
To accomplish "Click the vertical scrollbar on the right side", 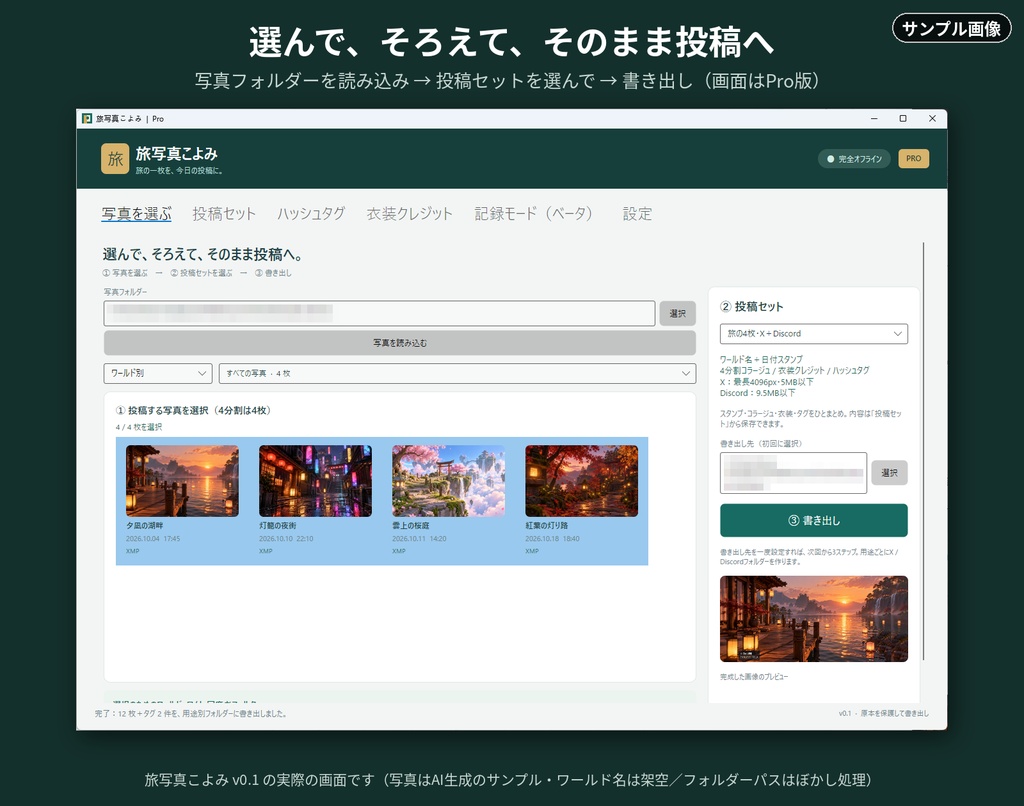I will pos(923,451).
